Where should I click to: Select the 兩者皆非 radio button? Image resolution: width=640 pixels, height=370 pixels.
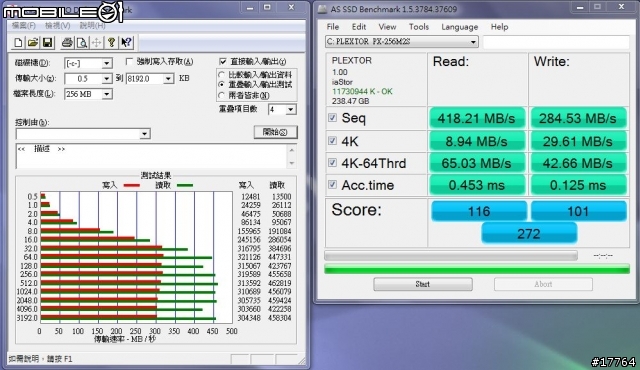pyautogui.click(x=221, y=95)
